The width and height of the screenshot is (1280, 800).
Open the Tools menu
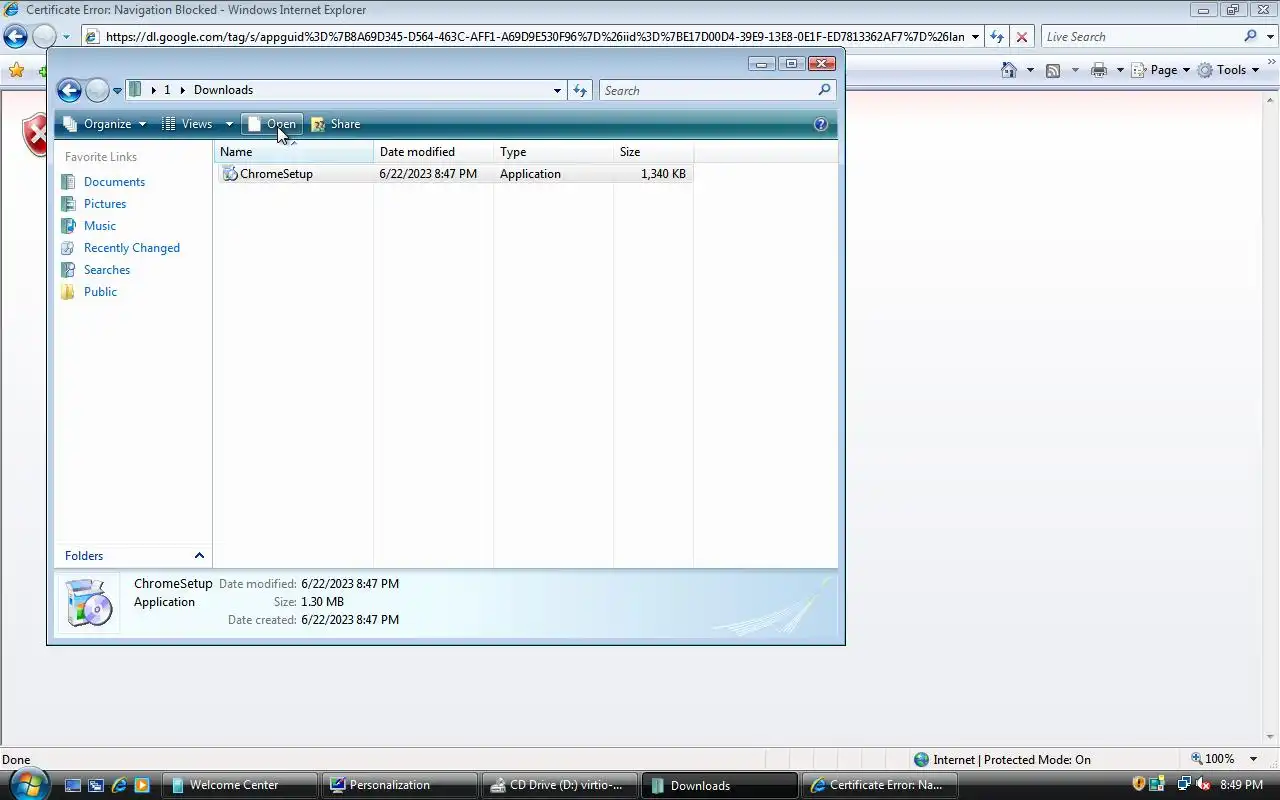1228,70
